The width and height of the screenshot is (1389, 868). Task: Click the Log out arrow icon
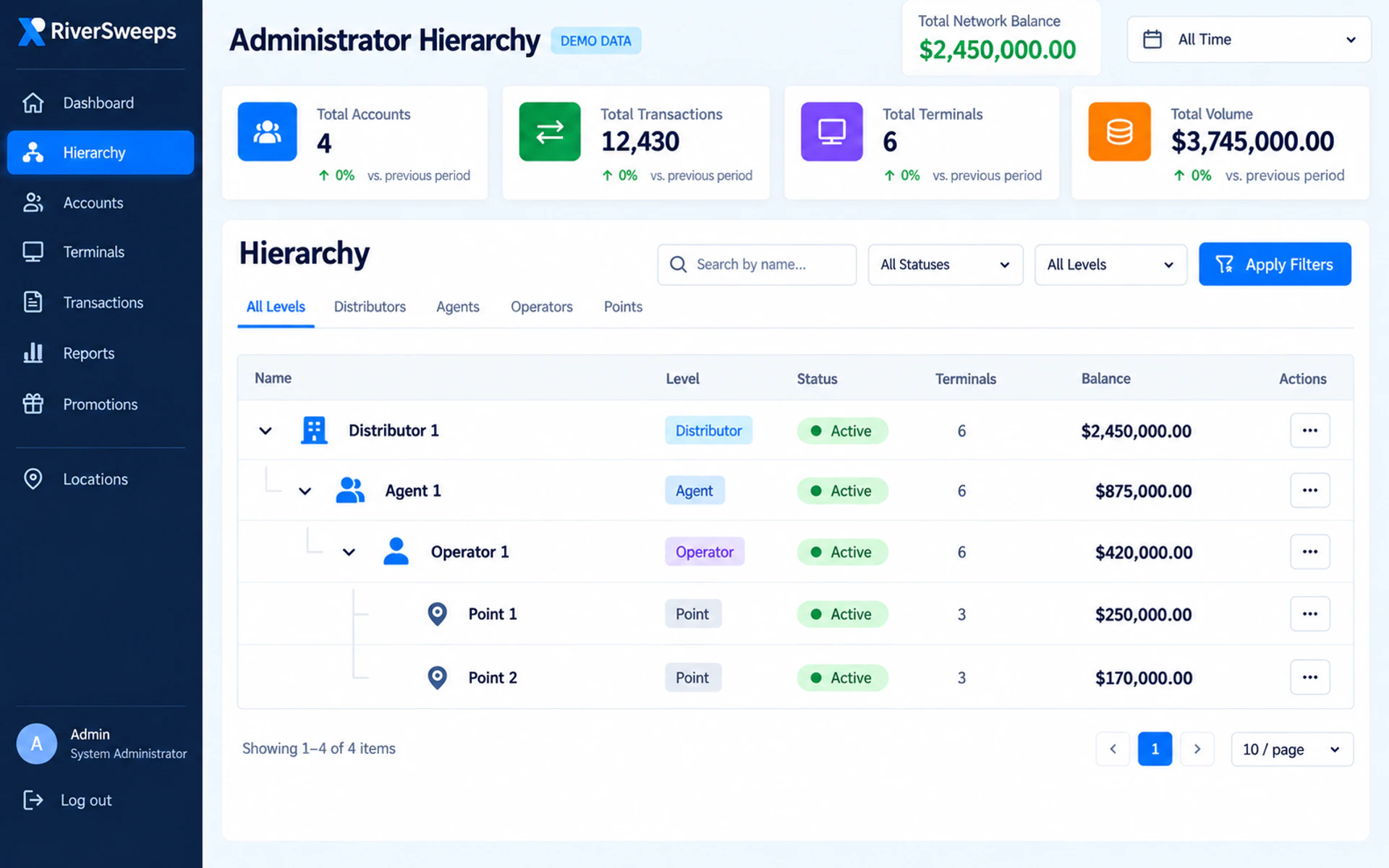33,800
